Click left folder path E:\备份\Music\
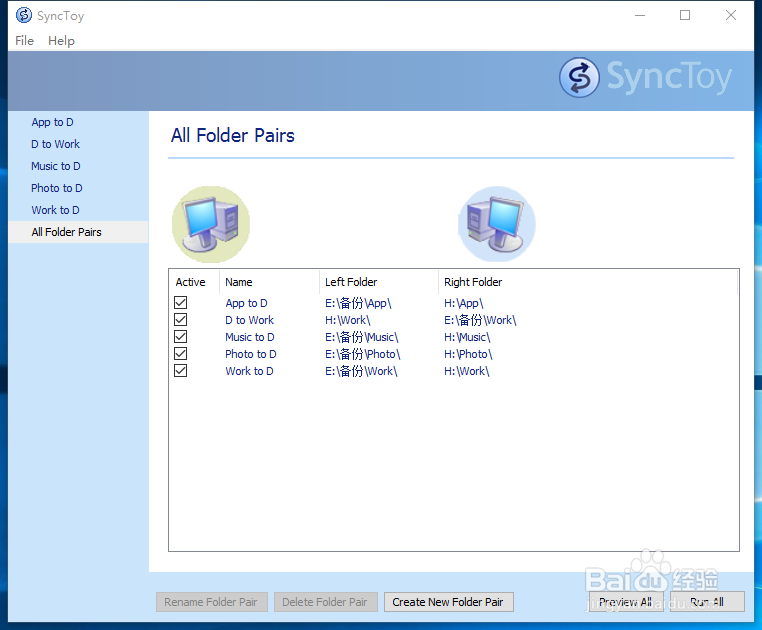 tap(362, 337)
